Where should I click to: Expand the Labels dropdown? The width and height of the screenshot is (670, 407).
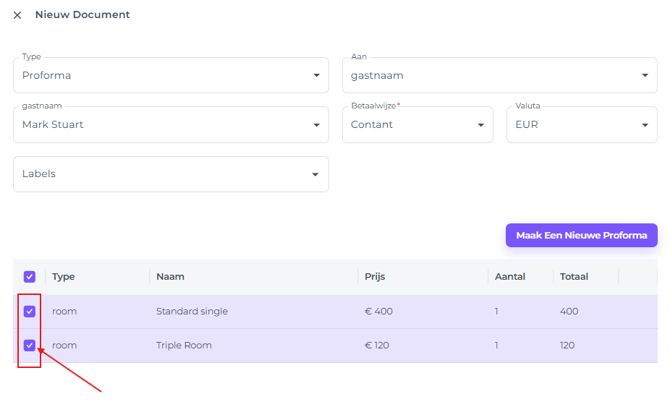[170, 174]
